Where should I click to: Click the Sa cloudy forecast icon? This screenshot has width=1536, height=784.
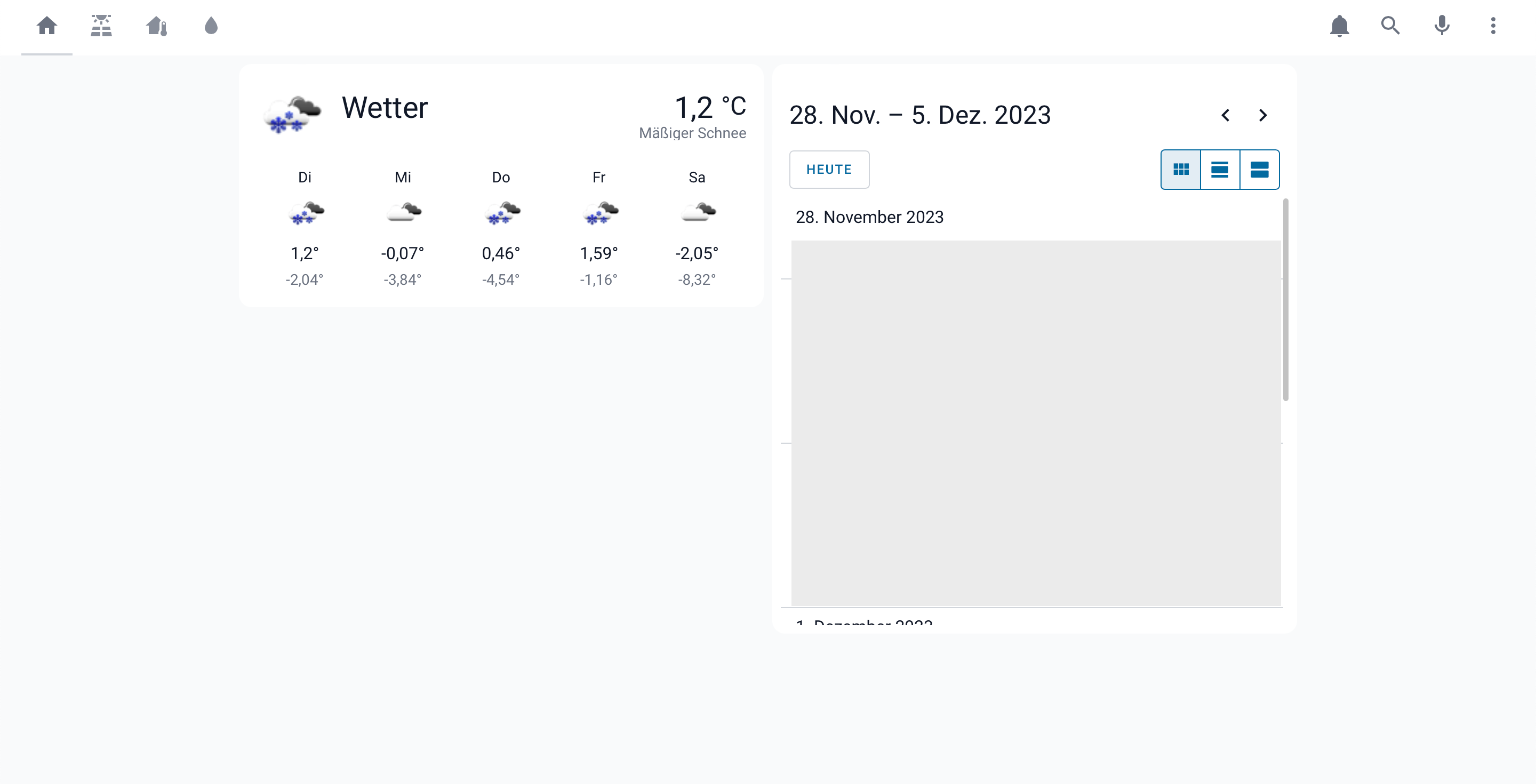tap(698, 213)
